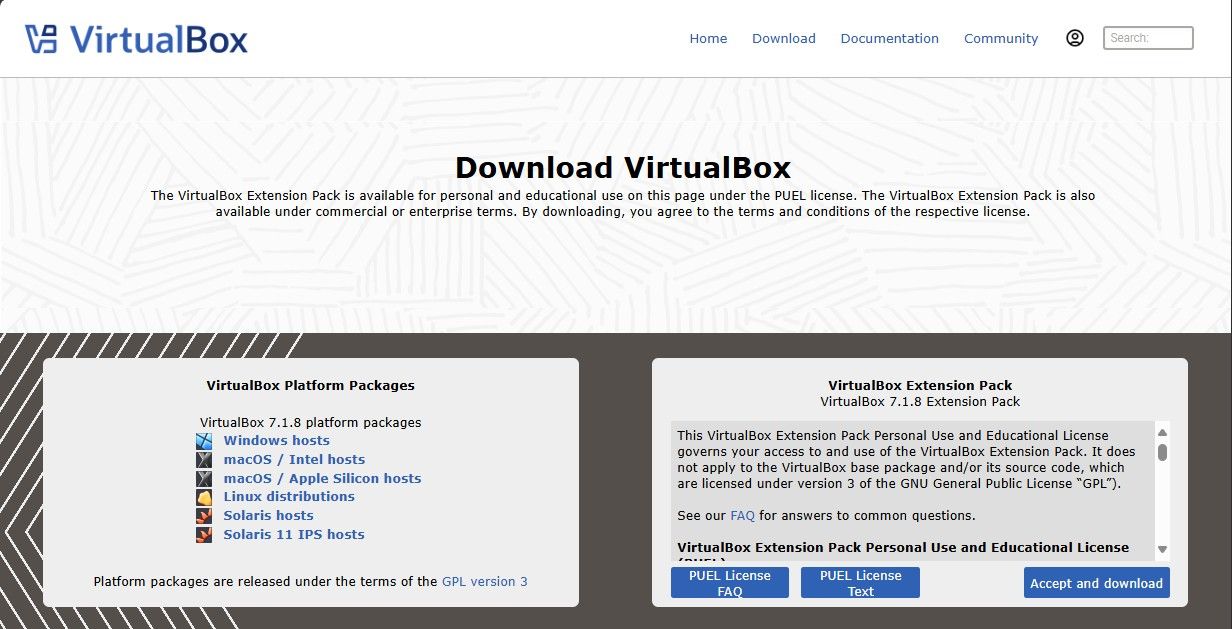Viewport: 1232px width, 629px height.
Task: Open the FAQ link in the license text
Action: click(742, 516)
